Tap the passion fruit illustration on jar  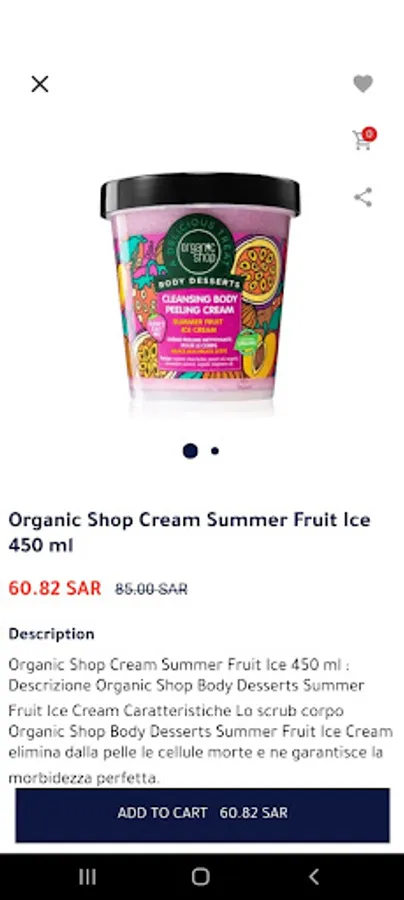click(x=257, y=270)
